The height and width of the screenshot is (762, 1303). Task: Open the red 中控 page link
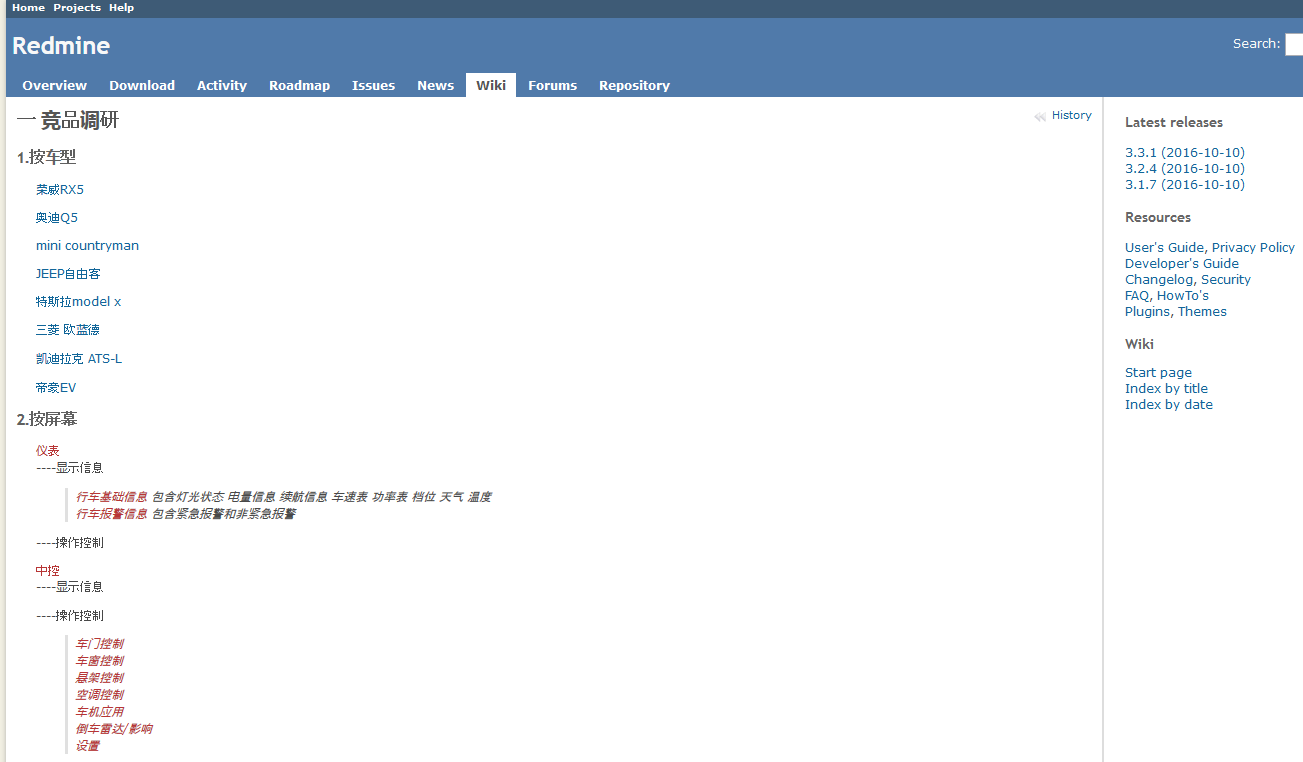click(48, 570)
